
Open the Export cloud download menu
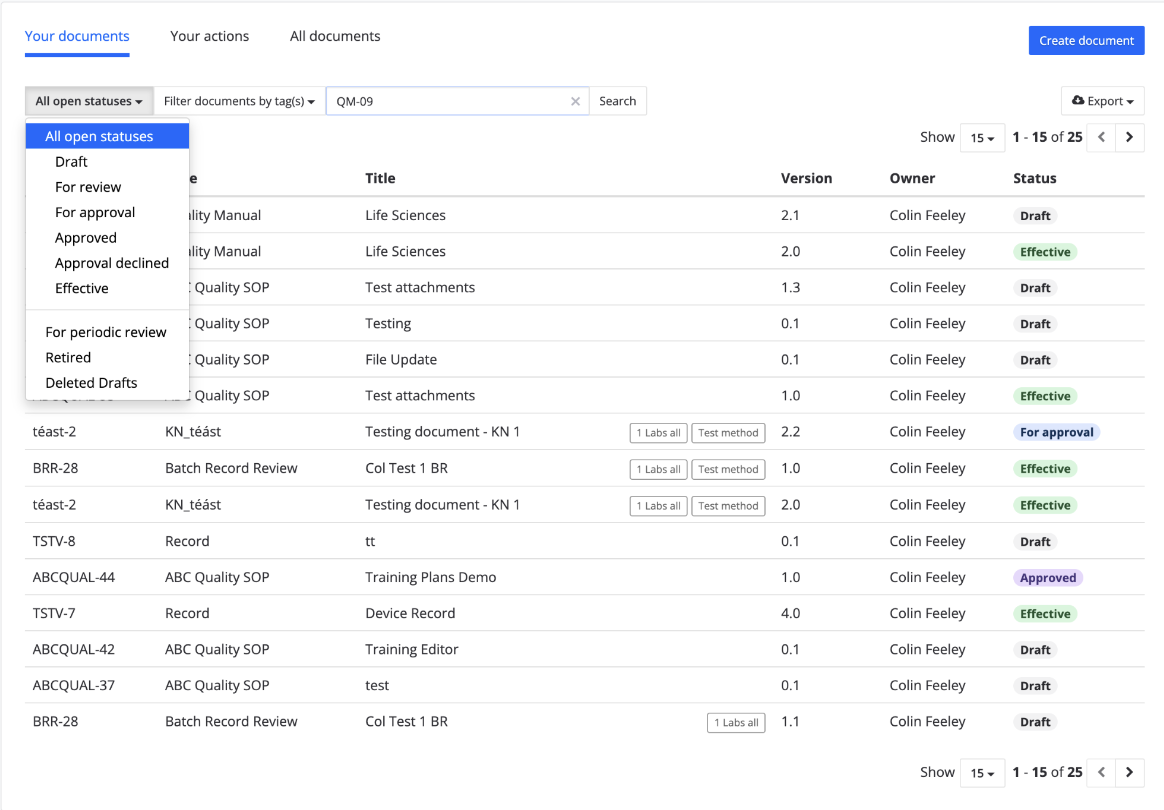pos(1102,101)
